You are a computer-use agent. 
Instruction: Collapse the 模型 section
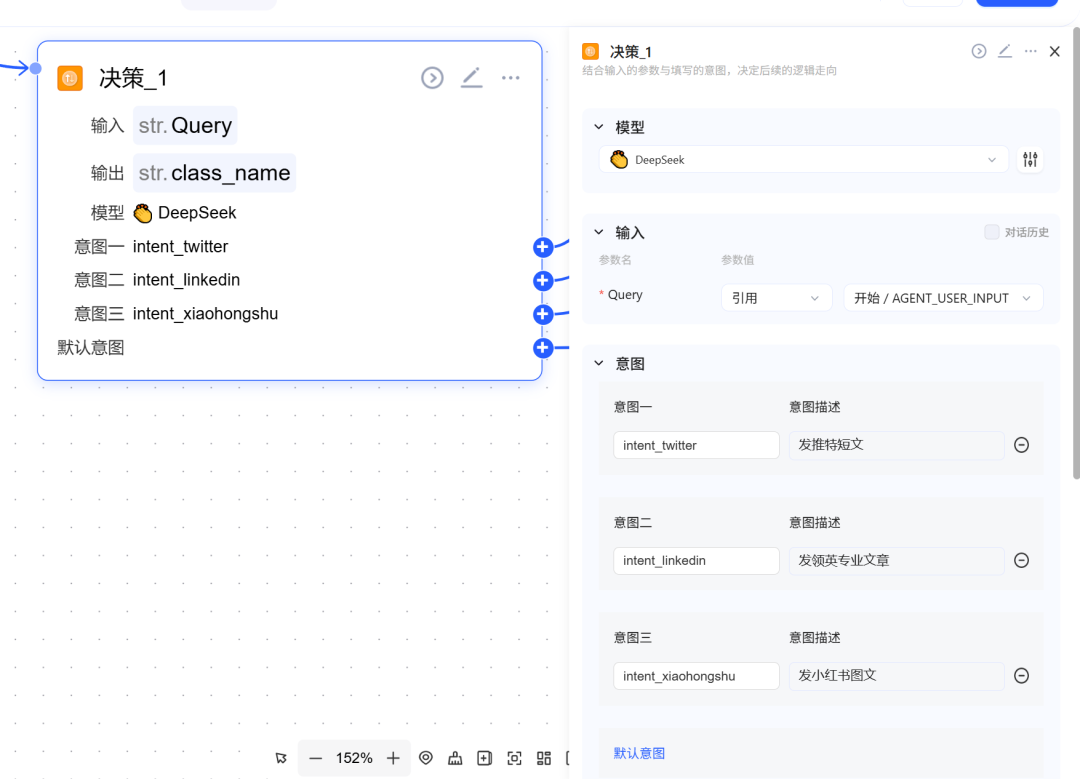pyautogui.click(x=599, y=127)
